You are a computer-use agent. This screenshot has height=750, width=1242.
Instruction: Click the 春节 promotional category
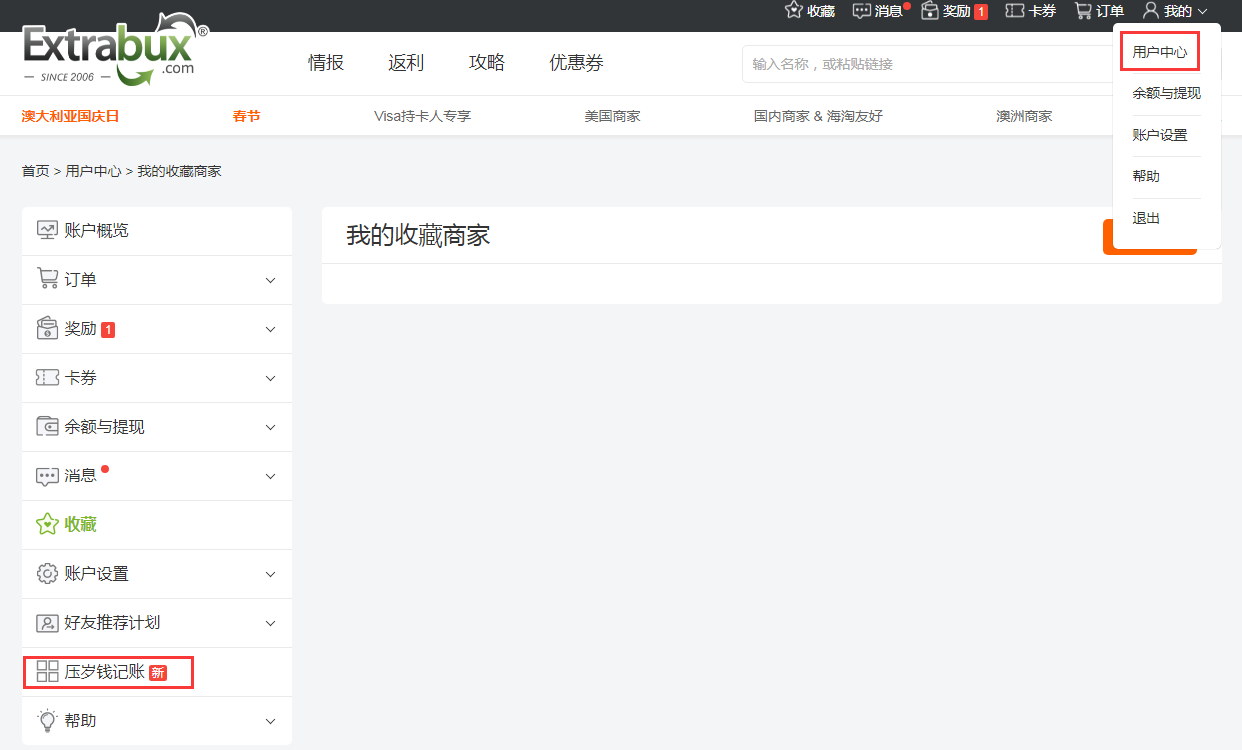click(x=246, y=115)
